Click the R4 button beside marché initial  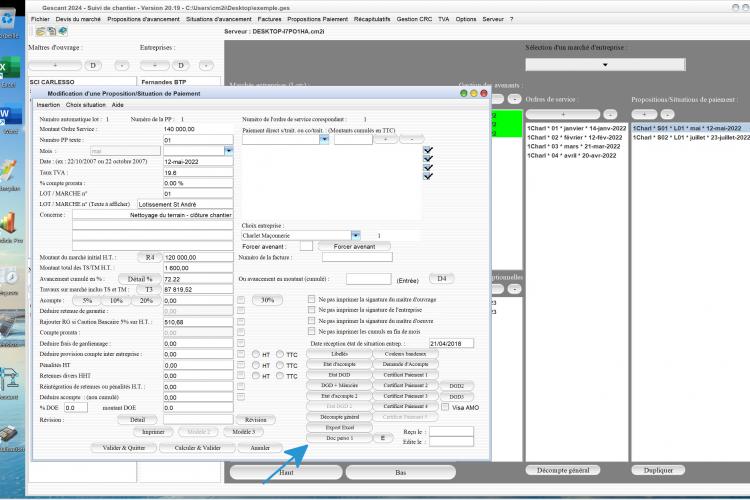(x=150, y=257)
